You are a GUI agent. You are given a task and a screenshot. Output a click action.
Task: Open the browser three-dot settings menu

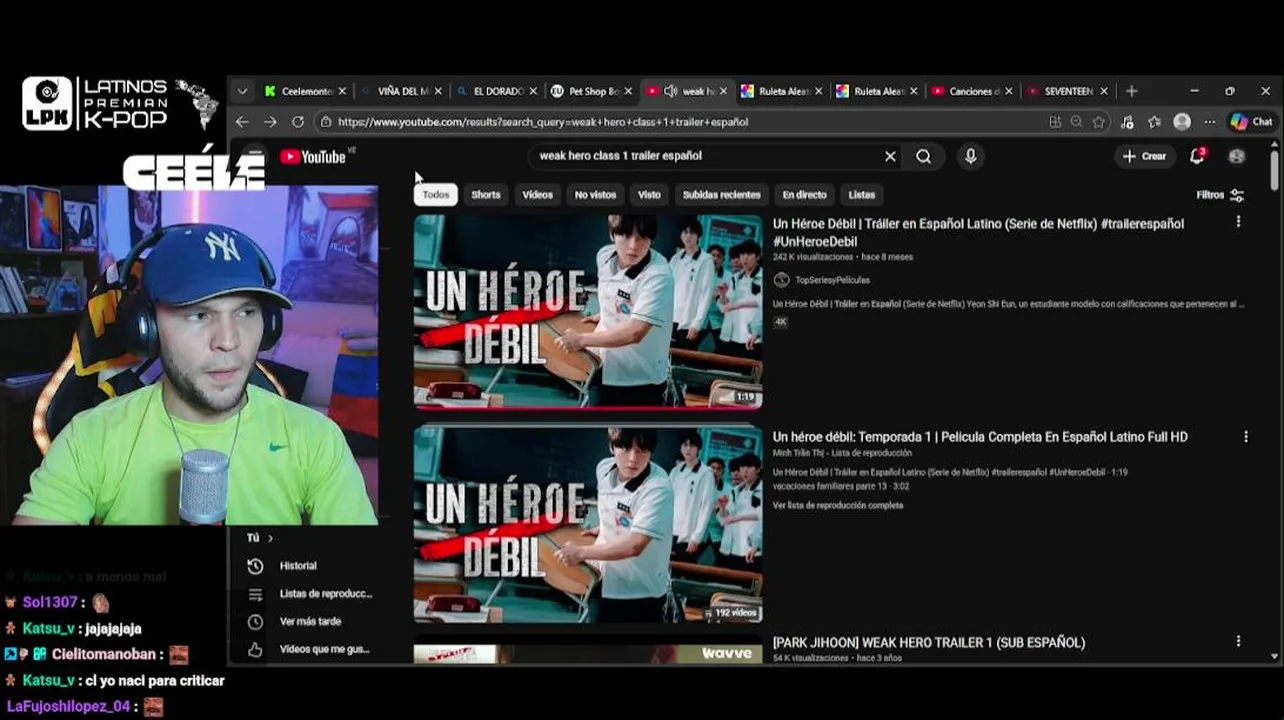point(1209,122)
